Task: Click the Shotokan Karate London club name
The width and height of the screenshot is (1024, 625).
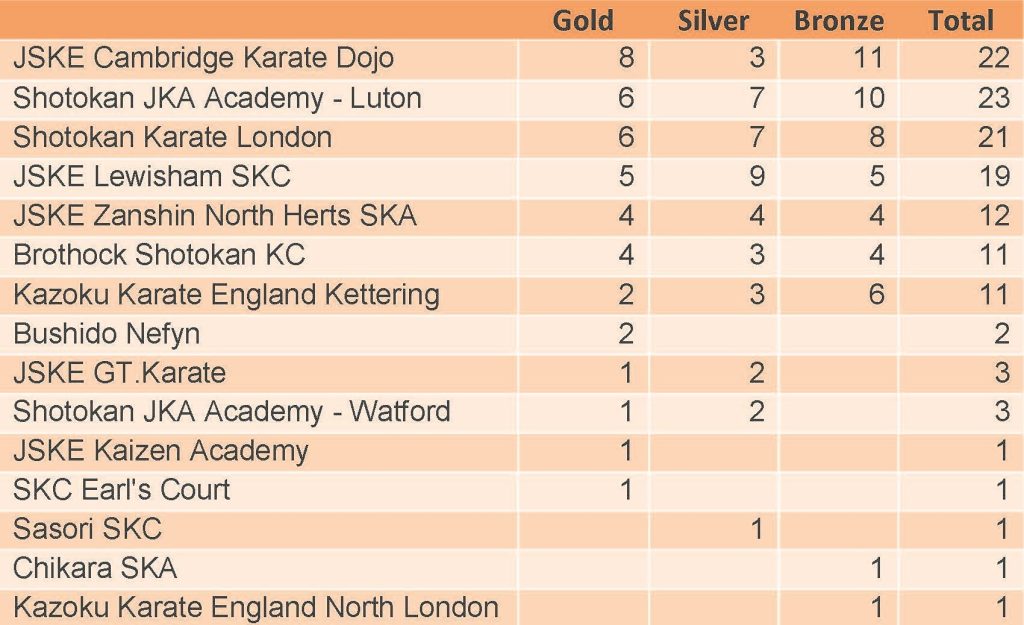Action: pos(172,137)
